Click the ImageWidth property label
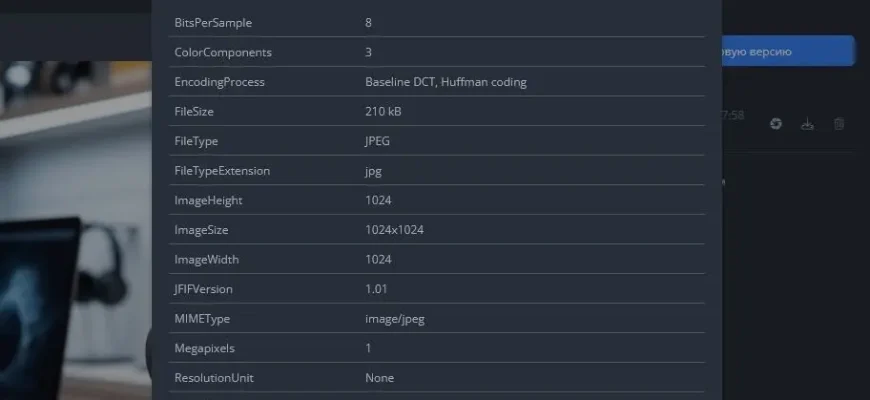The image size is (870, 400). [207, 260]
